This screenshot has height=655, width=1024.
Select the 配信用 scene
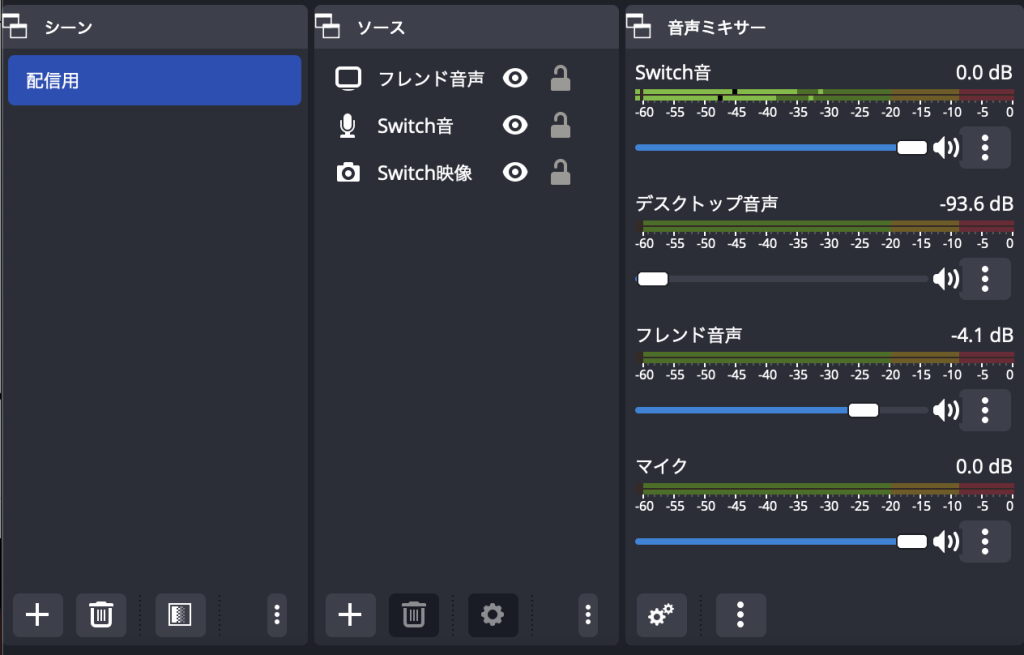click(x=154, y=80)
